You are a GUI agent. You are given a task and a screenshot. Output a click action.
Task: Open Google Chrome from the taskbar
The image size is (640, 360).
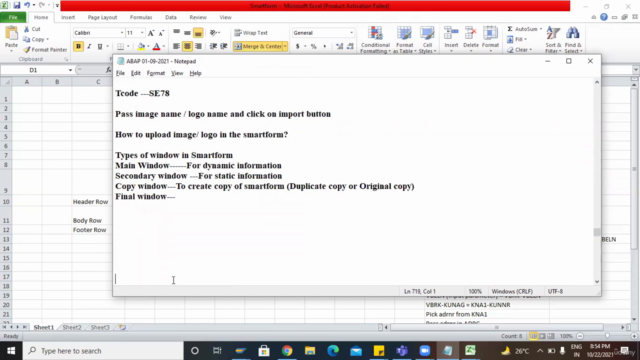[287, 351]
